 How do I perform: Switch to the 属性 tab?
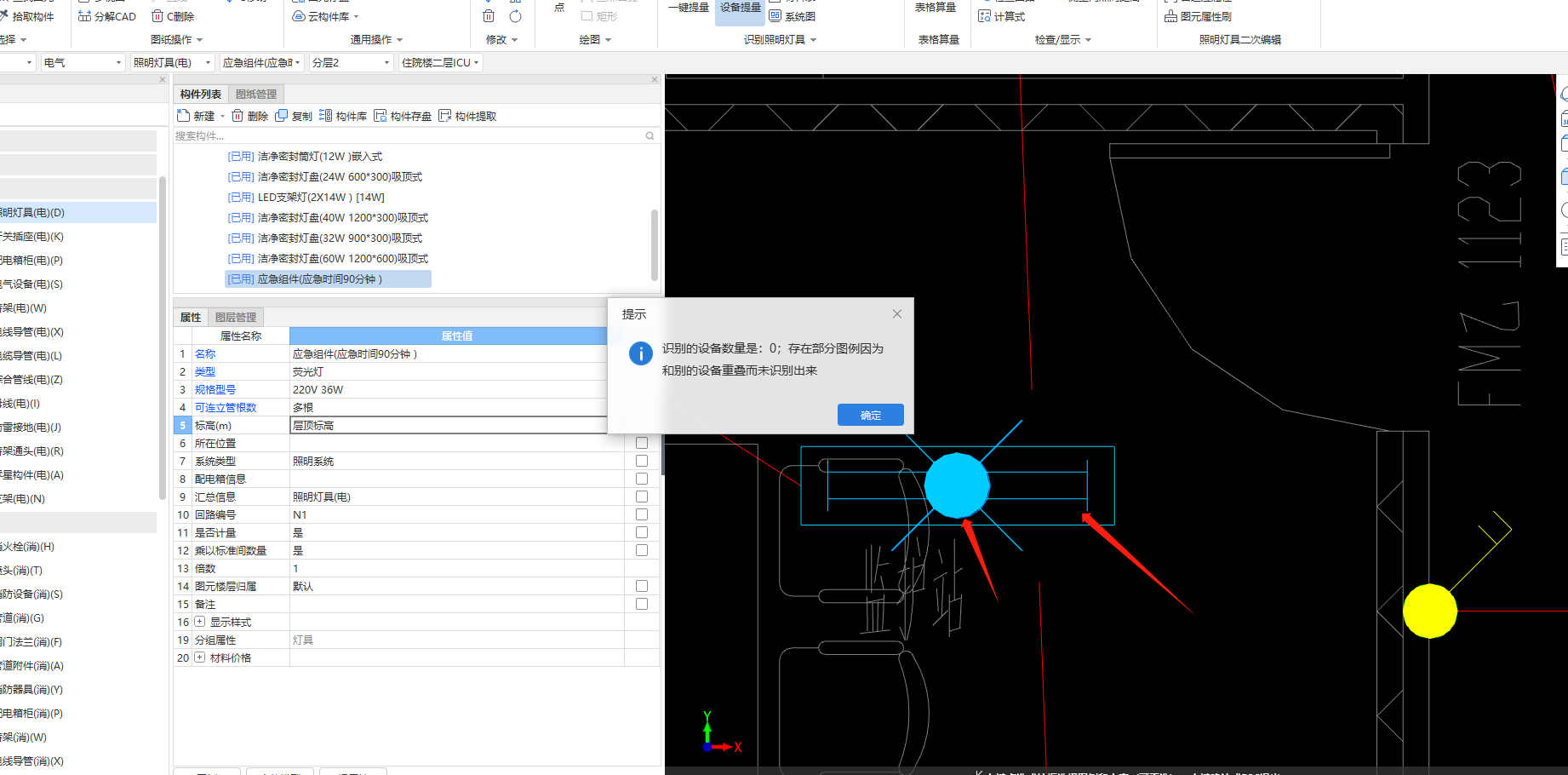point(191,317)
